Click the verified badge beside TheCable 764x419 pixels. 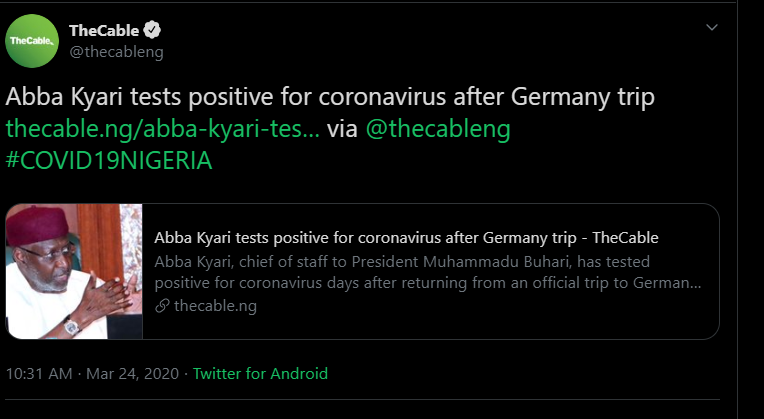click(152, 30)
